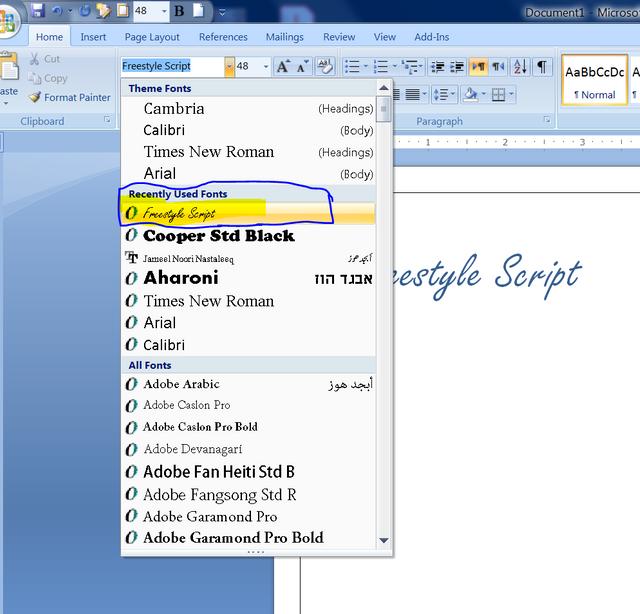Open the Clipboard group dialog launcher
The image size is (640, 614).
(x=107, y=120)
